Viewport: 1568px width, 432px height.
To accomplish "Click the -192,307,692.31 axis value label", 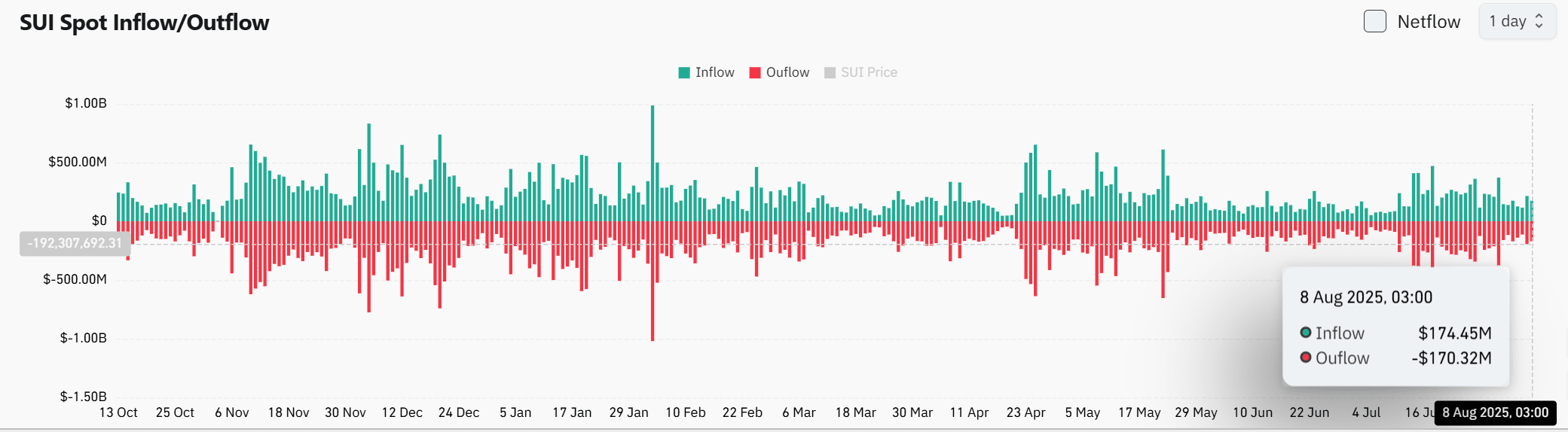I will [75, 243].
